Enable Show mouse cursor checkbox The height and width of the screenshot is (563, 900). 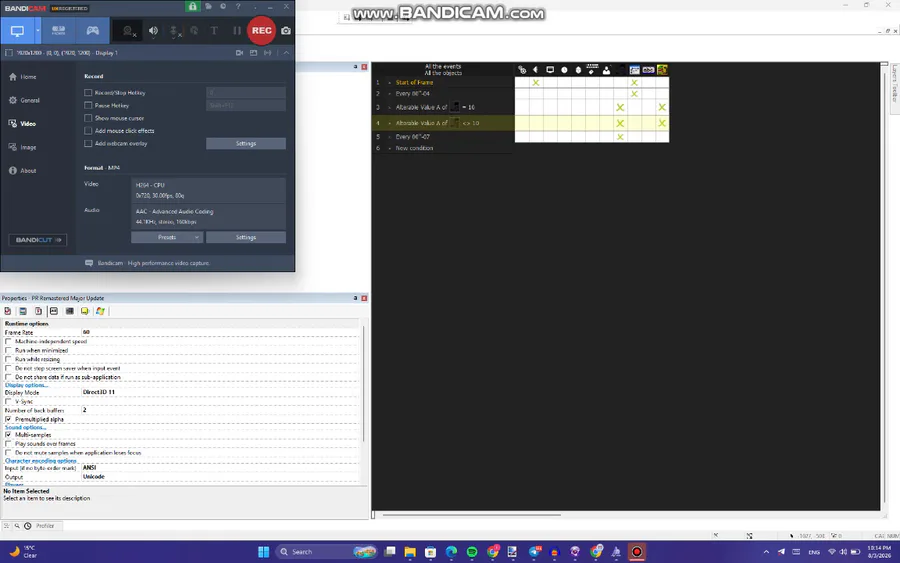pos(88,118)
